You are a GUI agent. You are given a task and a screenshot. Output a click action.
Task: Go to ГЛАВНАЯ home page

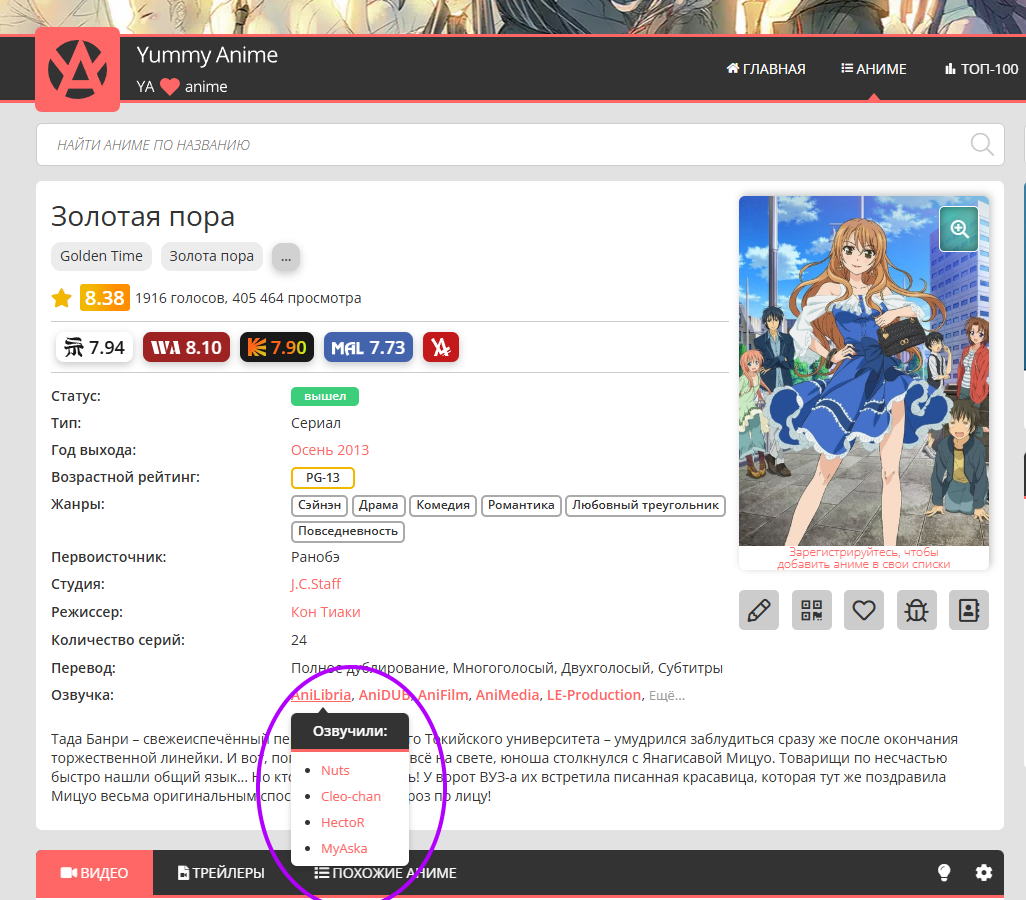[x=766, y=69]
